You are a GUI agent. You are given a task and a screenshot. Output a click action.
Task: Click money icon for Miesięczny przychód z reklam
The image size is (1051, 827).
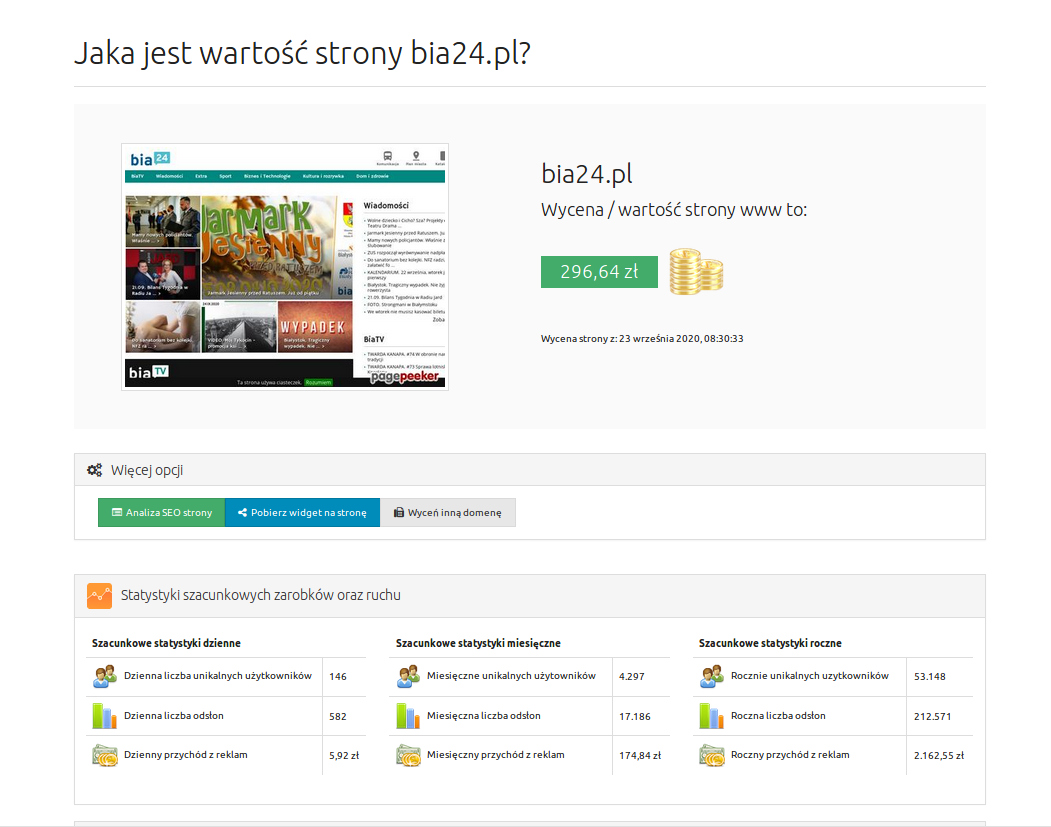408,755
